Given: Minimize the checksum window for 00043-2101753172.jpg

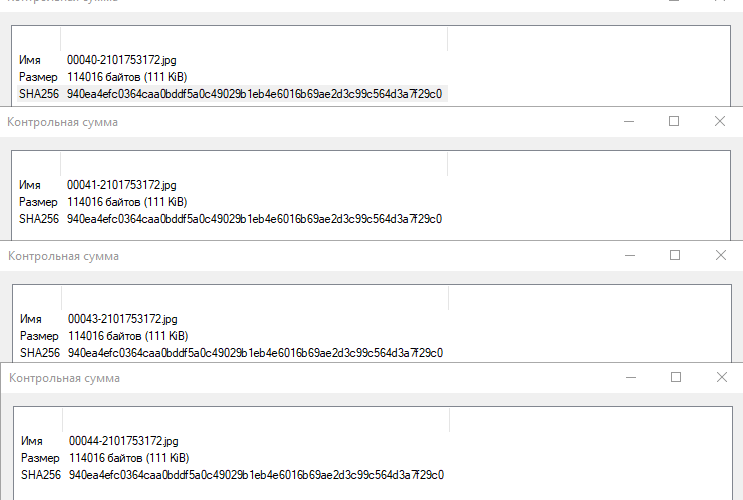Looking at the screenshot, I should point(630,255).
